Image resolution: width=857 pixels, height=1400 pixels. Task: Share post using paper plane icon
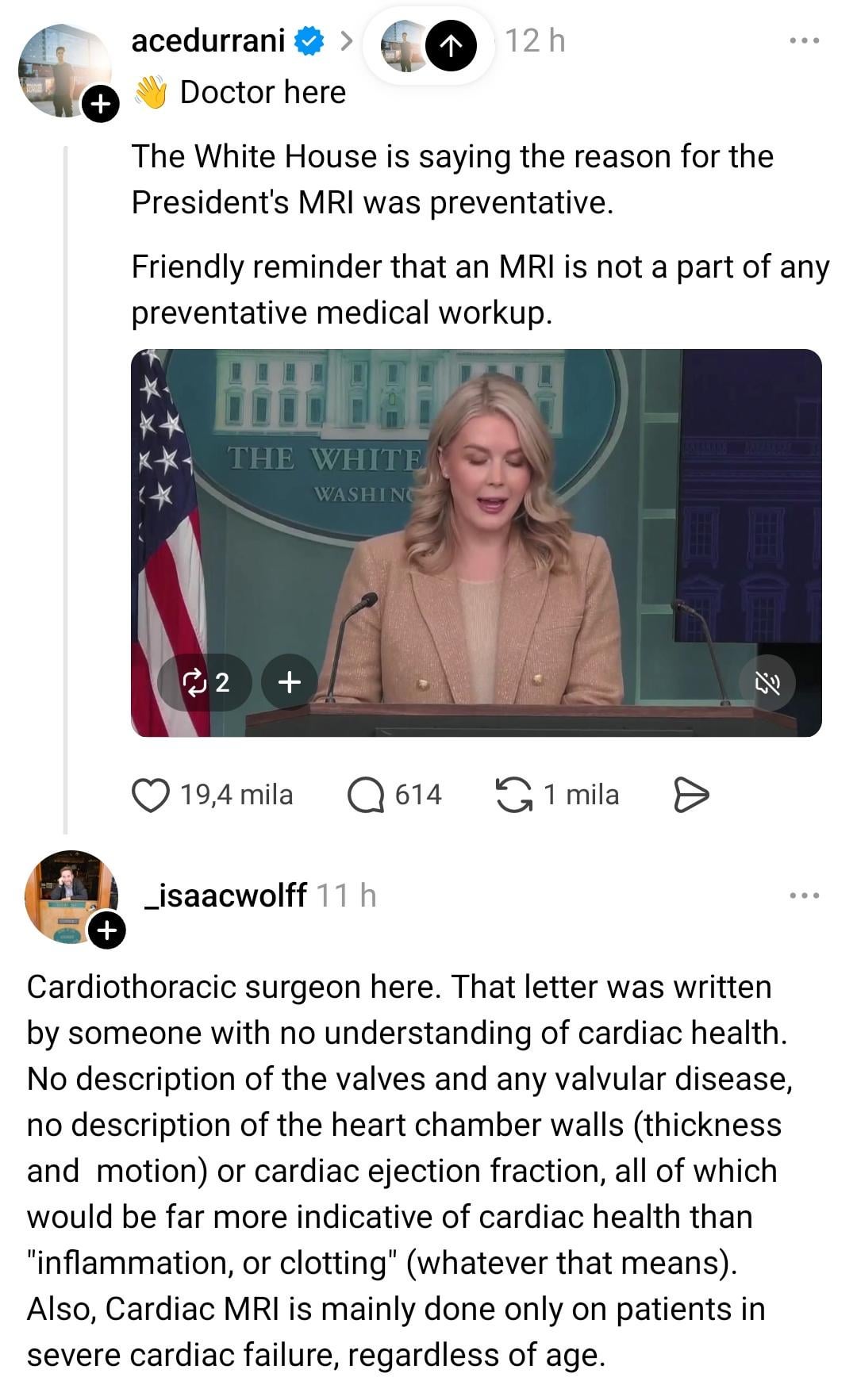(690, 796)
